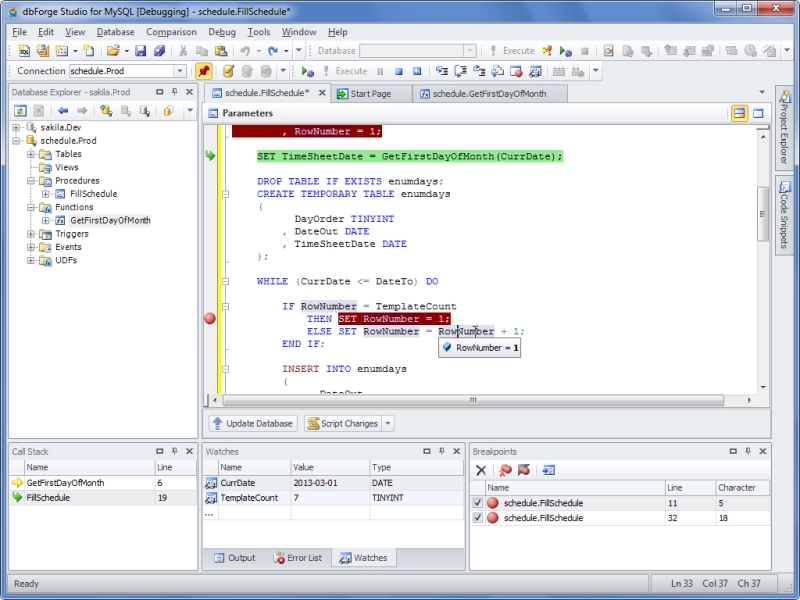
Task: Click the New Connection icon in Database Explorer
Action: [106, 110]
